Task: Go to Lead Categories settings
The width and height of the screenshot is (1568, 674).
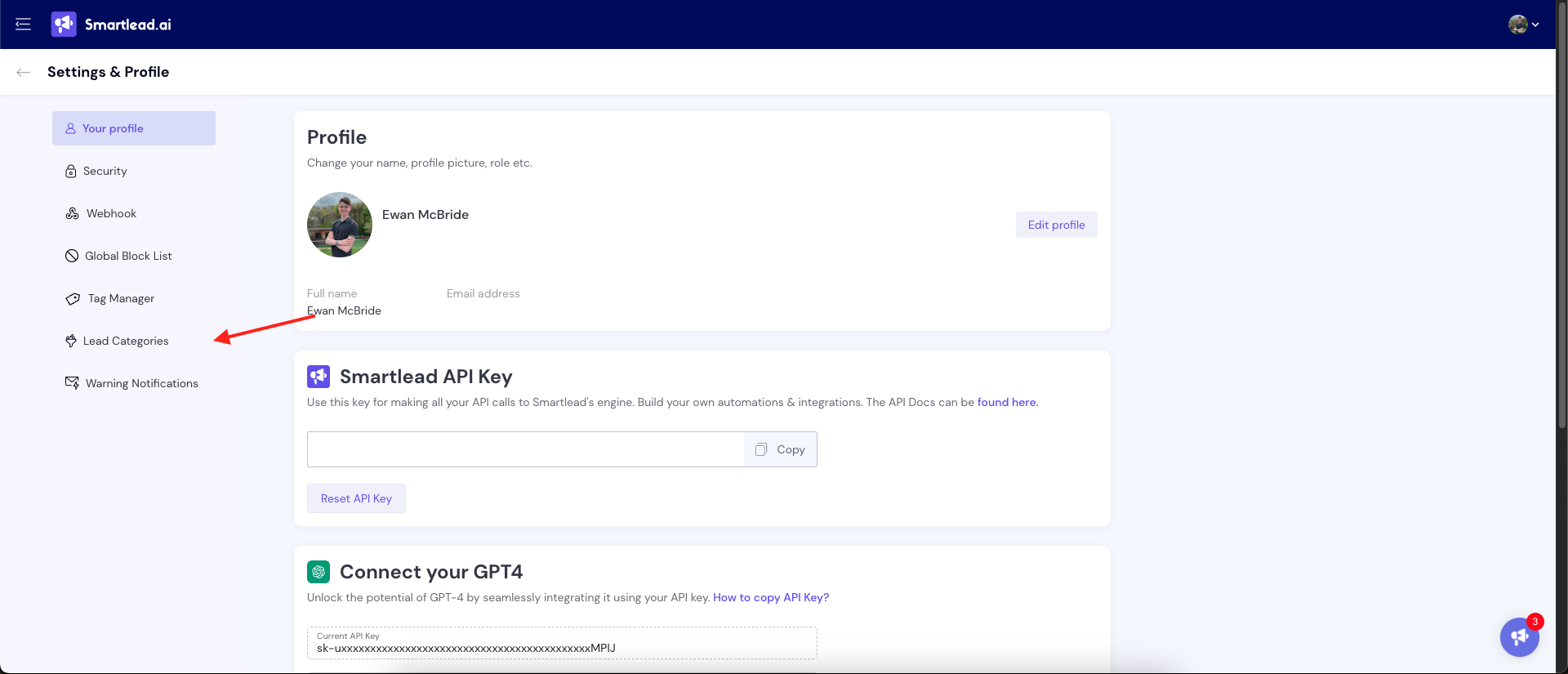Action: click(126, 341)
